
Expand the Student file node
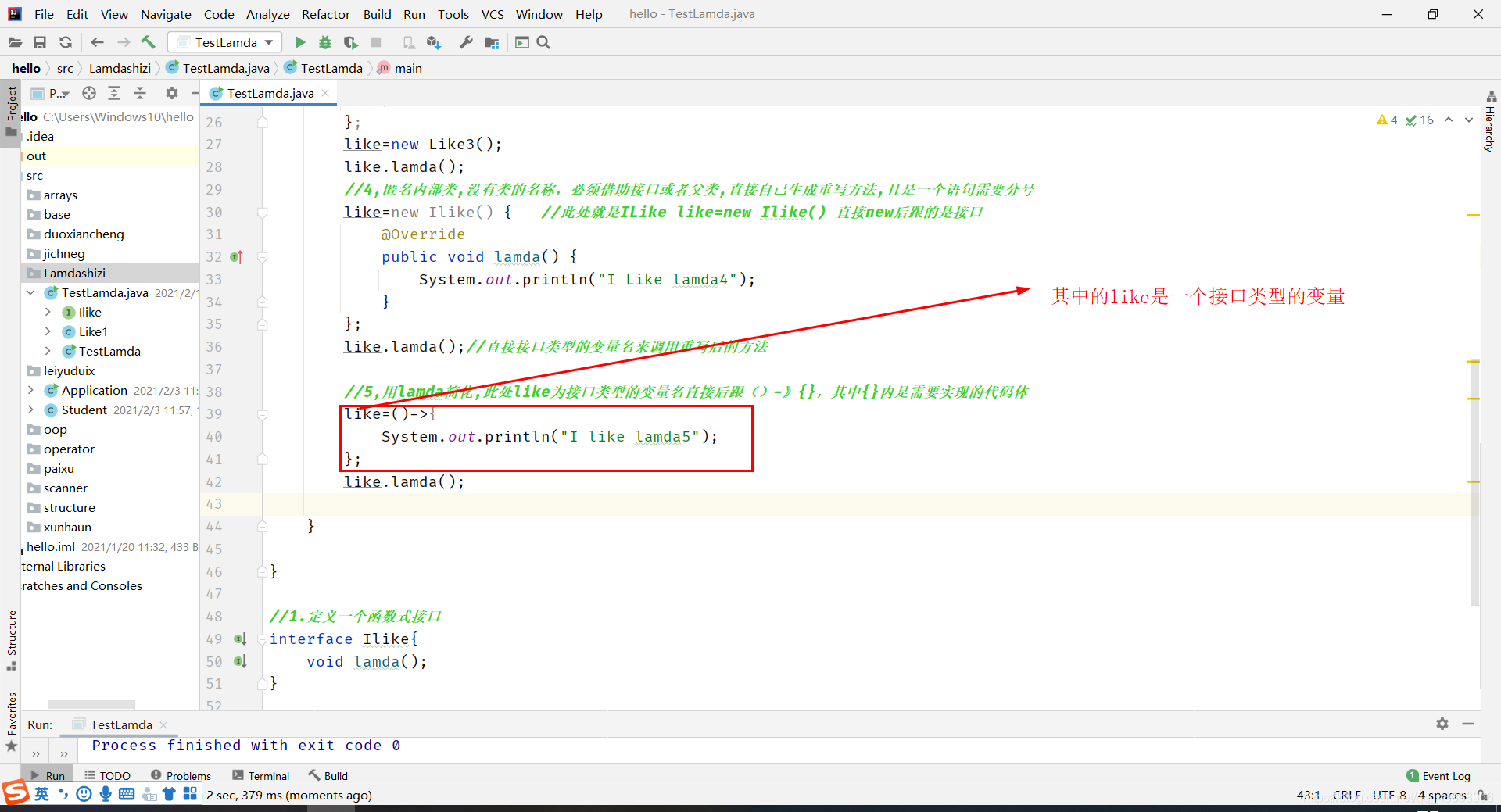30,410
